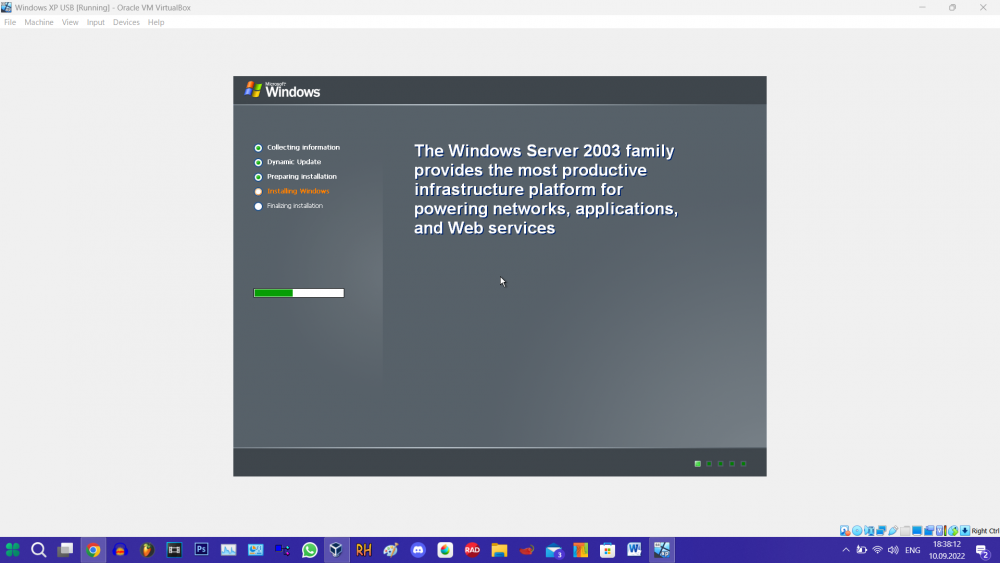This screenshot has width=1000, height=563.
Task: Open WhatsApp from the taskbar
Action: pos(309,550)
